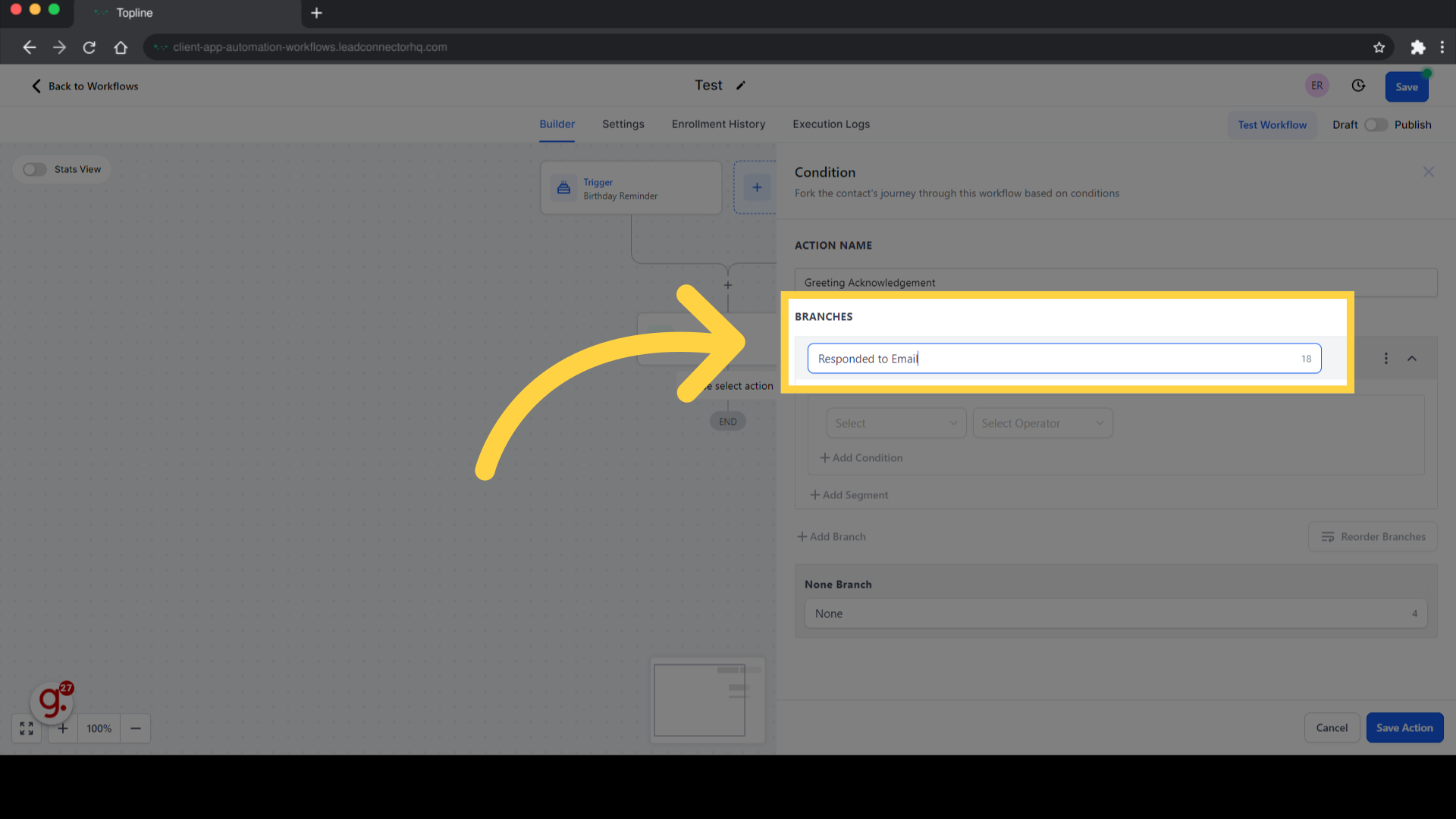Click Add Condition
The height and width of the screenshot is (819, 1456).
pyautogui.click(x=861, y=458)
